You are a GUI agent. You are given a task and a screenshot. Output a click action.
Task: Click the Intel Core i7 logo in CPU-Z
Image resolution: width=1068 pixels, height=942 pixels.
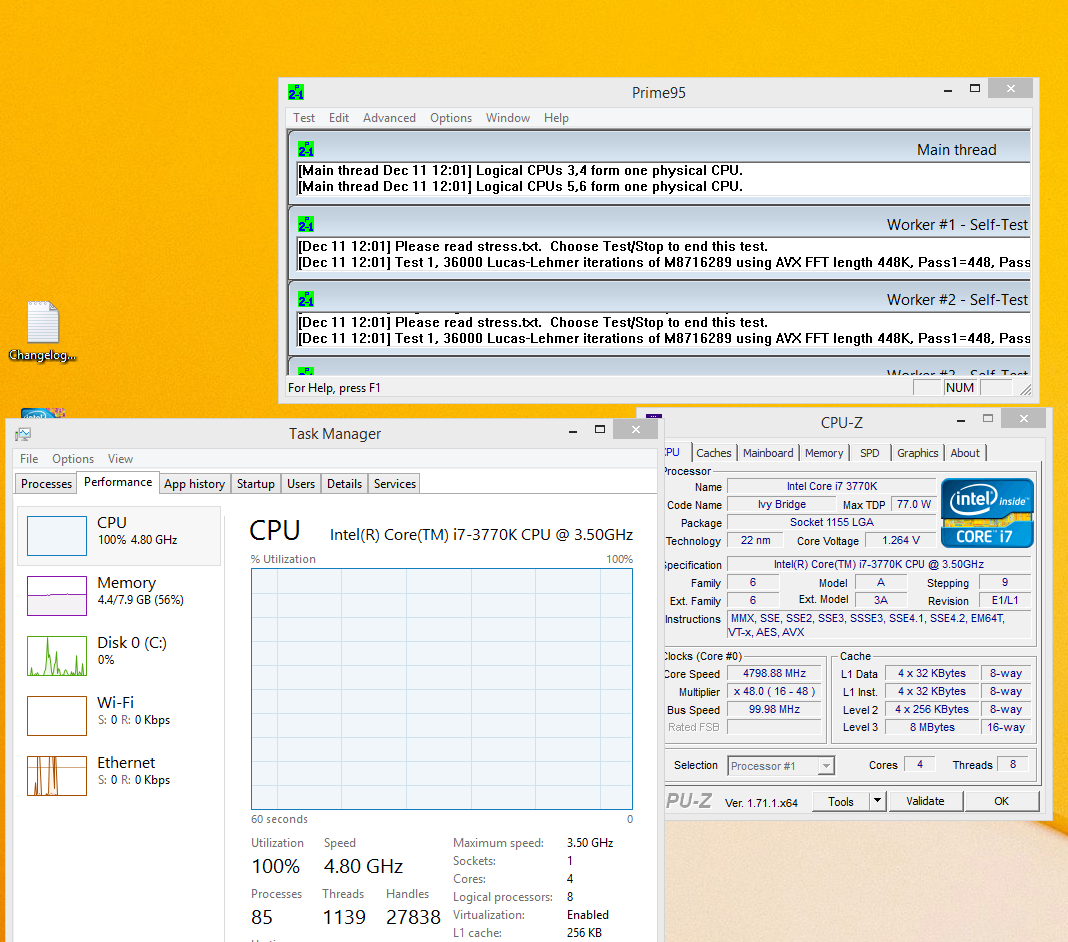[987, 513]
